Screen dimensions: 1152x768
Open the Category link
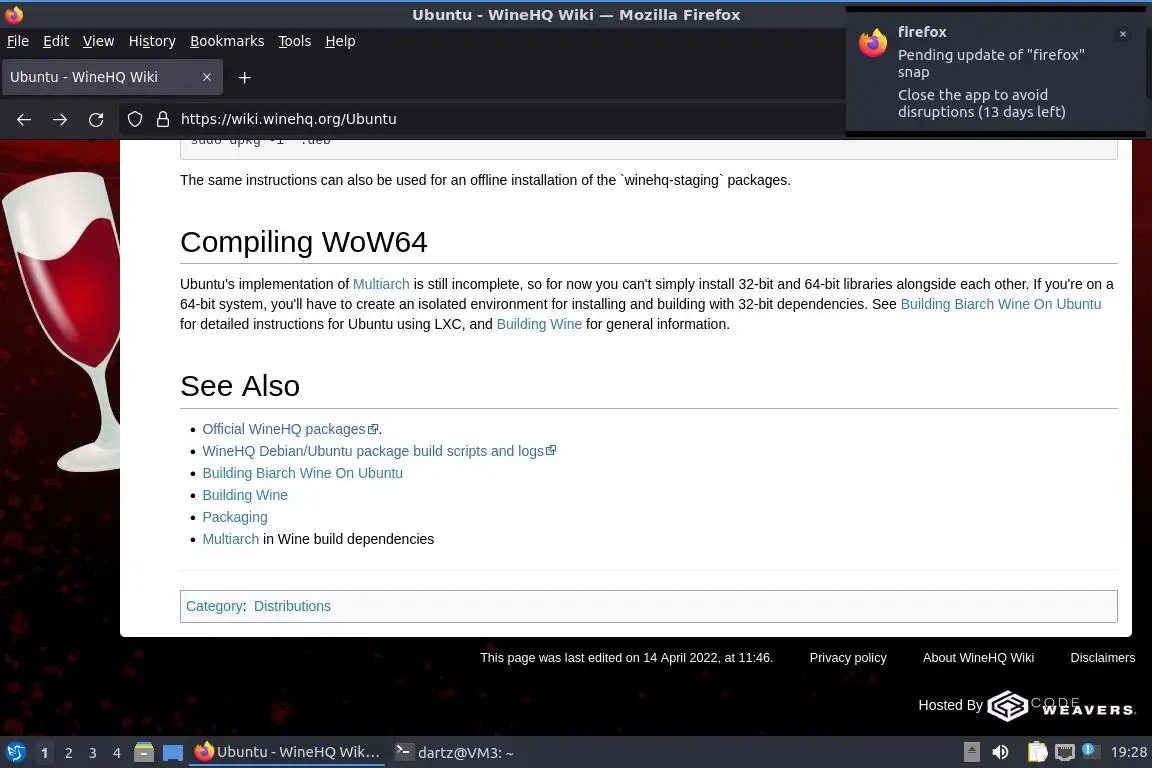(x=215, y=606)
